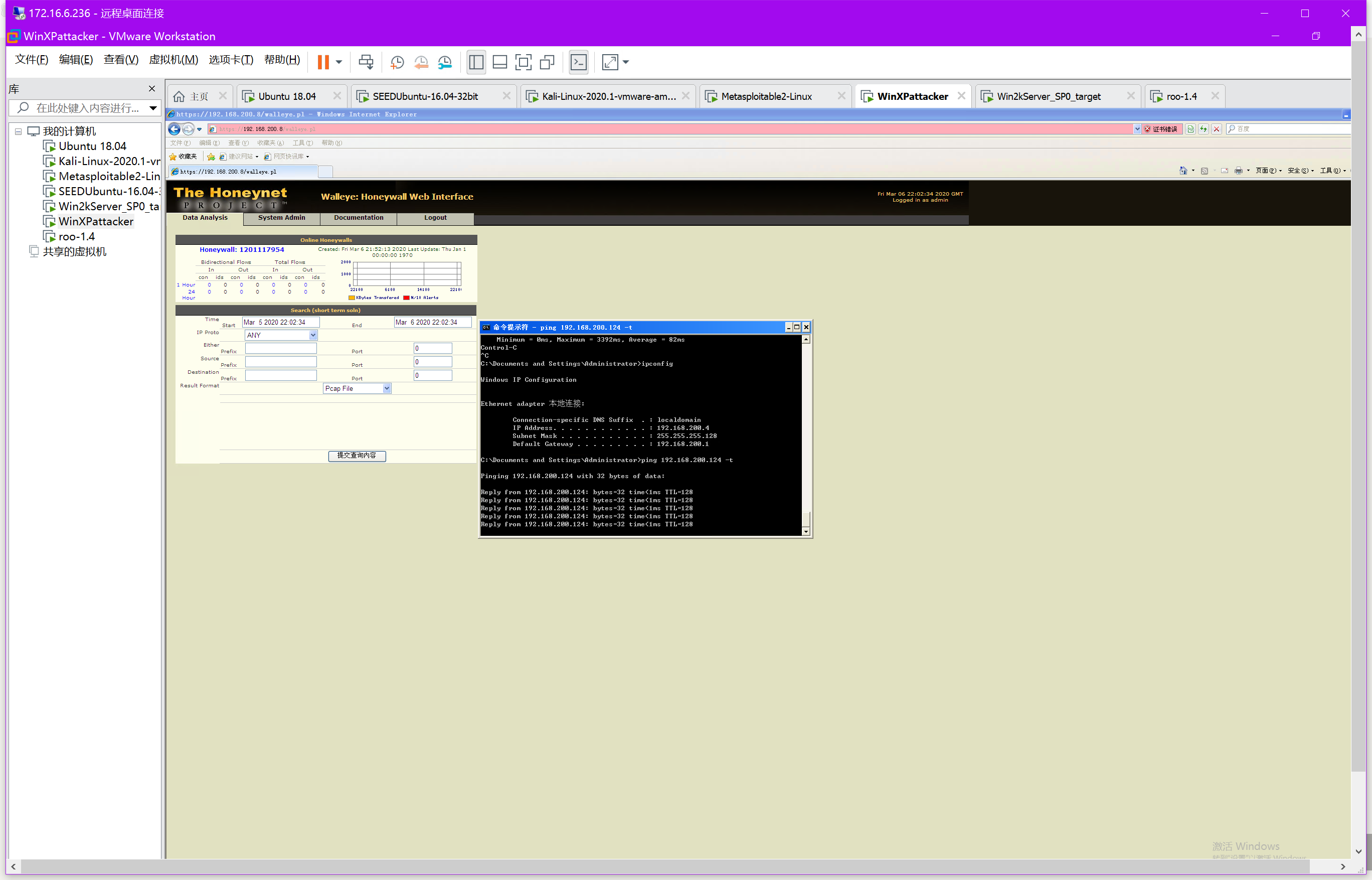Viewport: 1372px width, 880px height.
Task: Click the IE refresh button
Action: [x=1204, y=129]
